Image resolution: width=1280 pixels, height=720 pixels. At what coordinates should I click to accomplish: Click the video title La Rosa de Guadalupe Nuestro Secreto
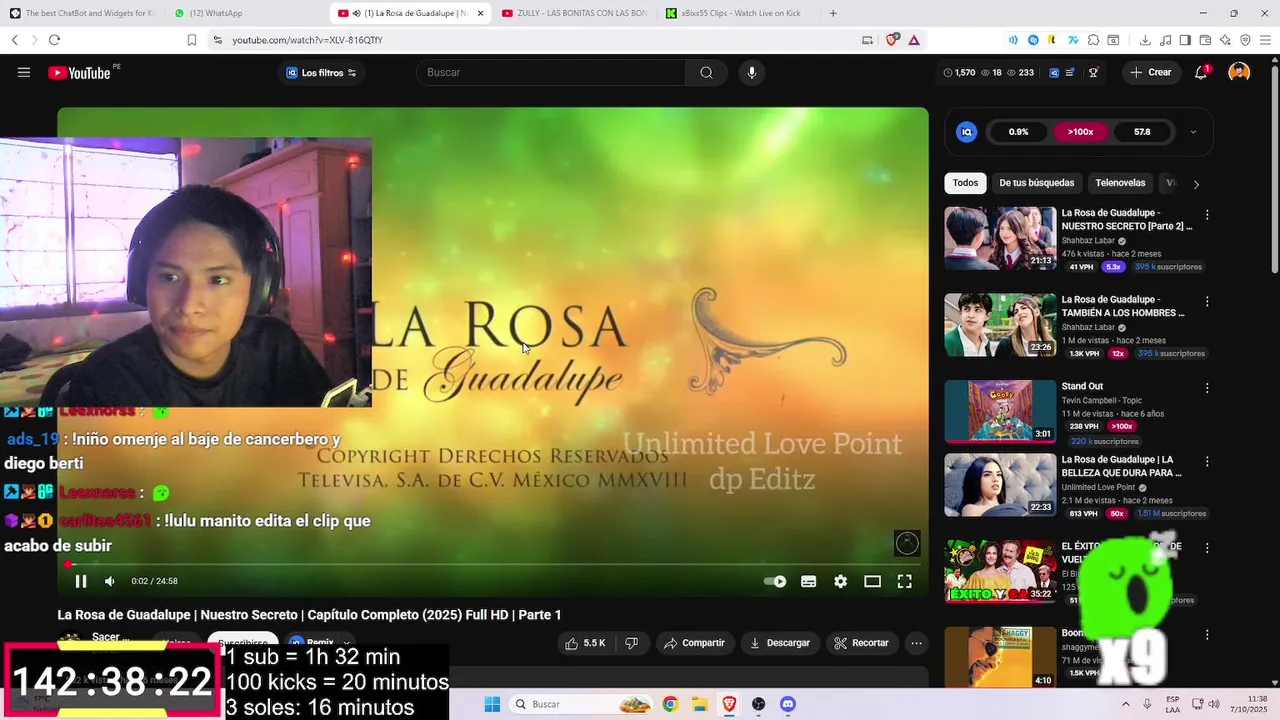click(309, 615)
